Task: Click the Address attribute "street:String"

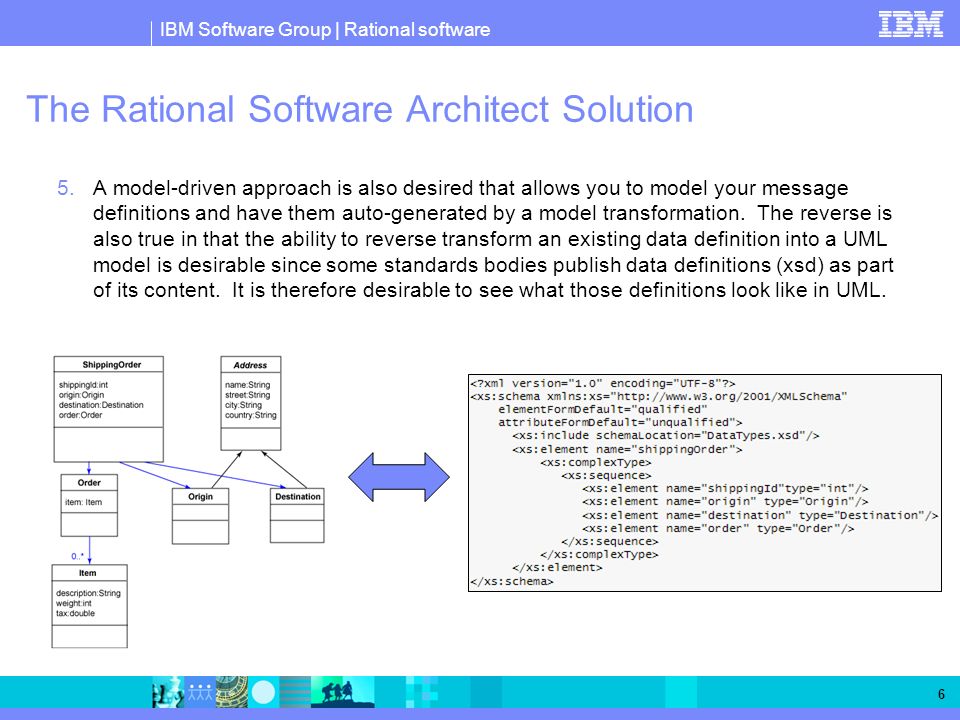Action: point(247,395)
